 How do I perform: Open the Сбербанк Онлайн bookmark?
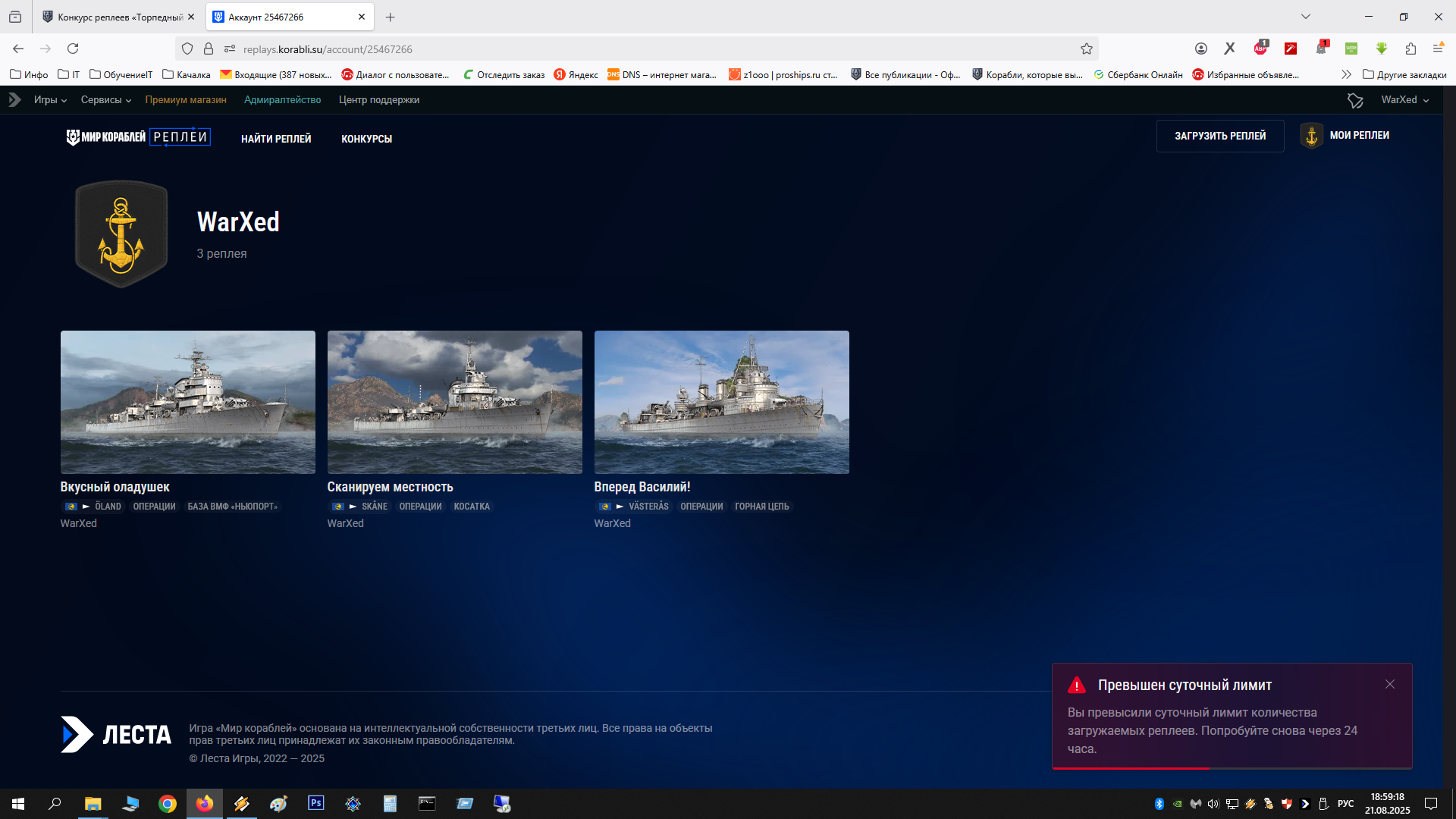tap(1137, 74)
